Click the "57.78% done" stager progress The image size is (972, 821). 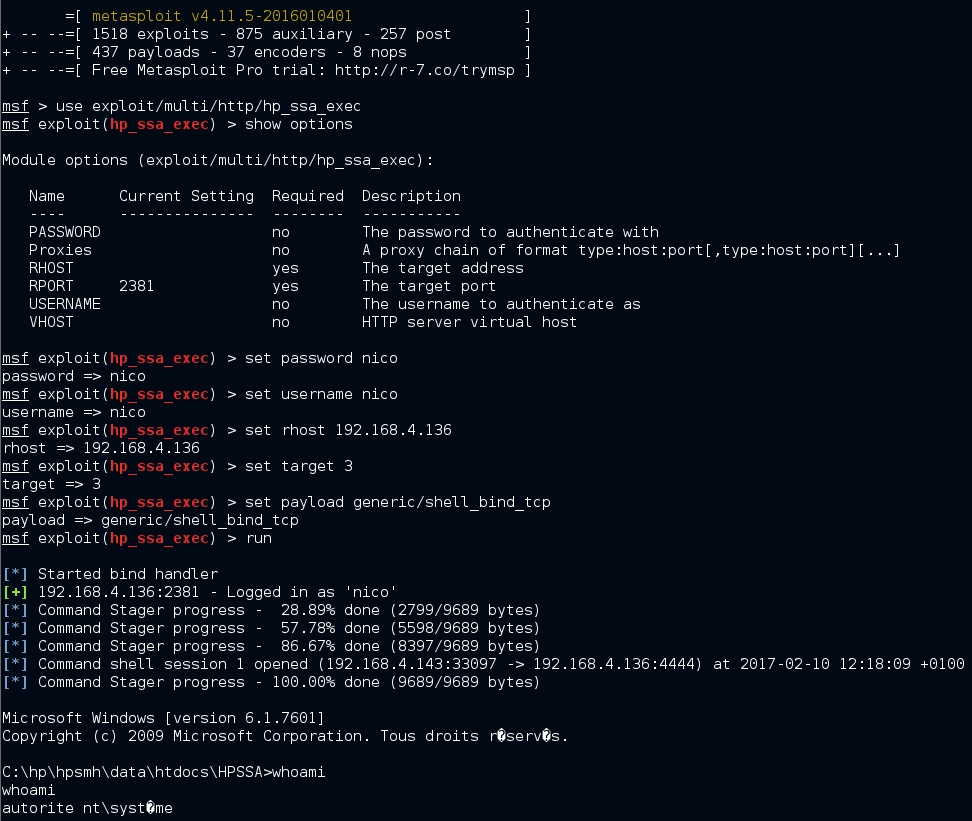coord(330,628)
